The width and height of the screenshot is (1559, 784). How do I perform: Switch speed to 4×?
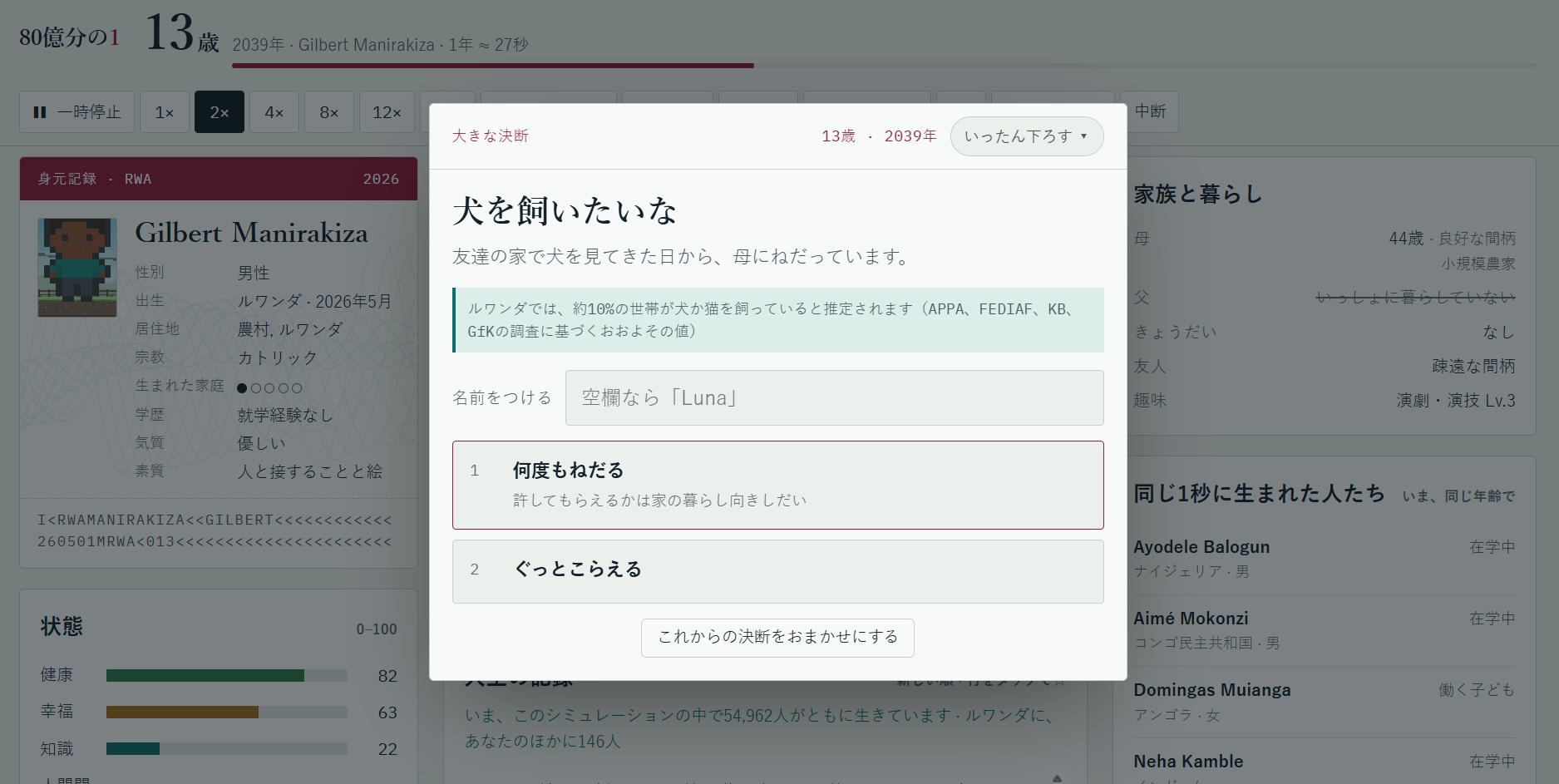[274, 112]
